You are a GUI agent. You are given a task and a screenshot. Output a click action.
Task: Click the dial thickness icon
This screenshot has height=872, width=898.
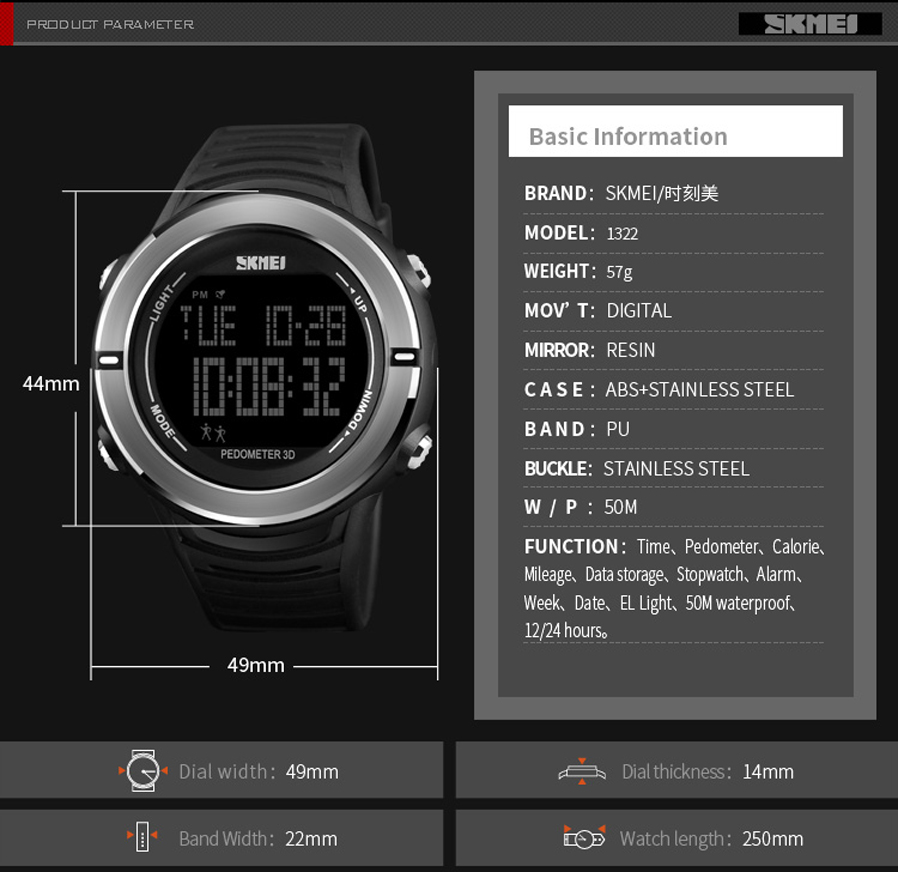point(582,771)
